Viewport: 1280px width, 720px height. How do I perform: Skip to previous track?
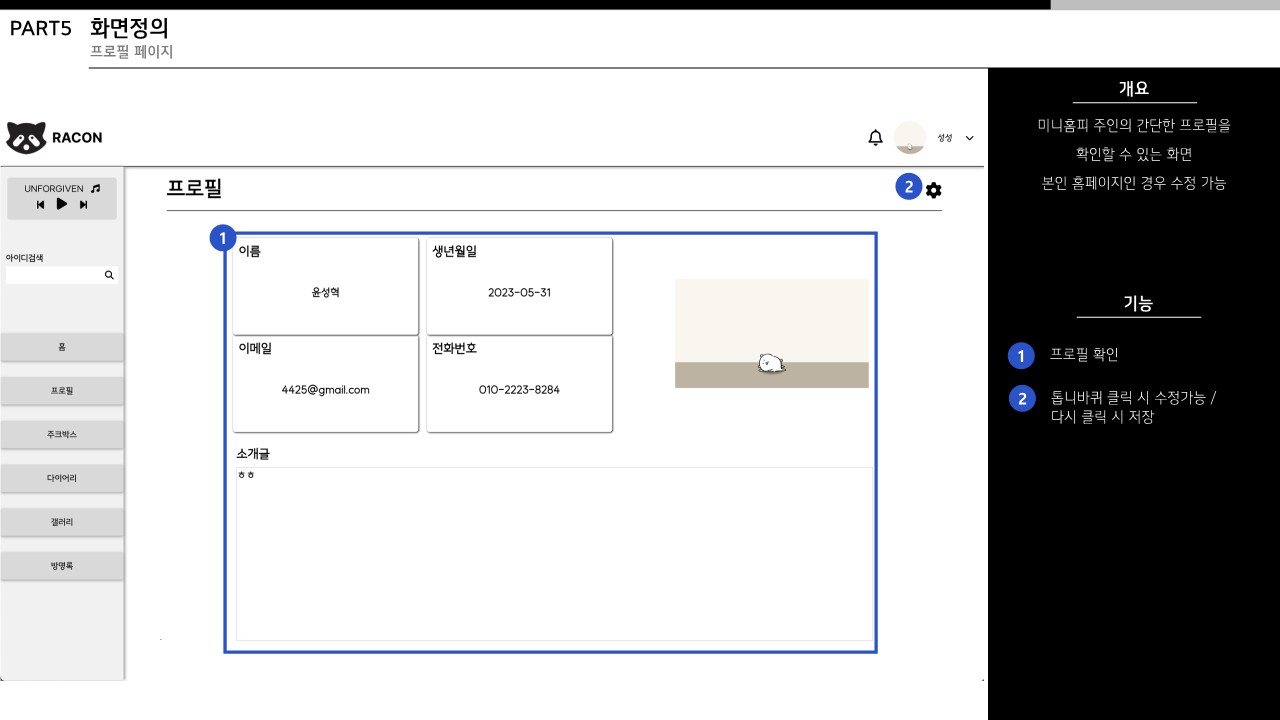(40, 204)
